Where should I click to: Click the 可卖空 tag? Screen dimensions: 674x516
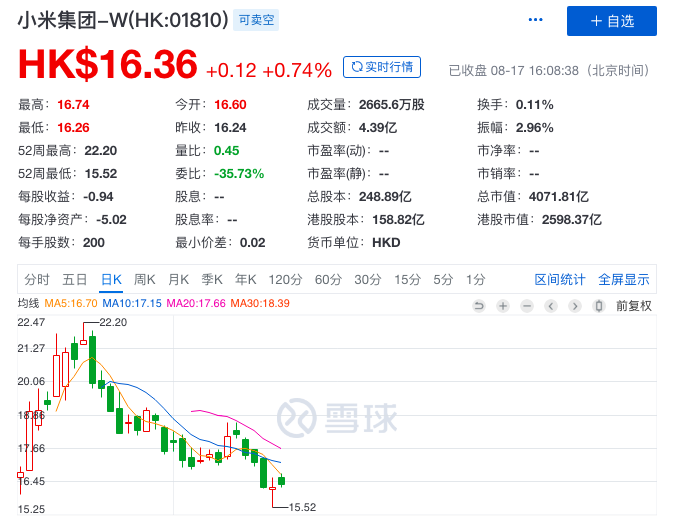pyautogui.click(x=256, y=20)
